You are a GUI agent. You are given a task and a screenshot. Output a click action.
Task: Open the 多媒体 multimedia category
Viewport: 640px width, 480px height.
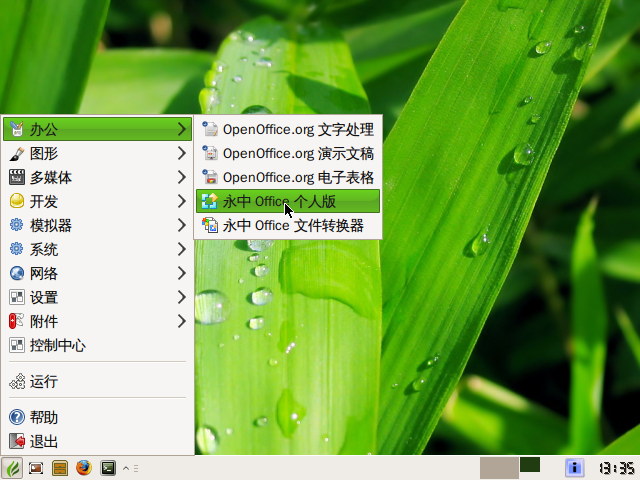[97, 177]
